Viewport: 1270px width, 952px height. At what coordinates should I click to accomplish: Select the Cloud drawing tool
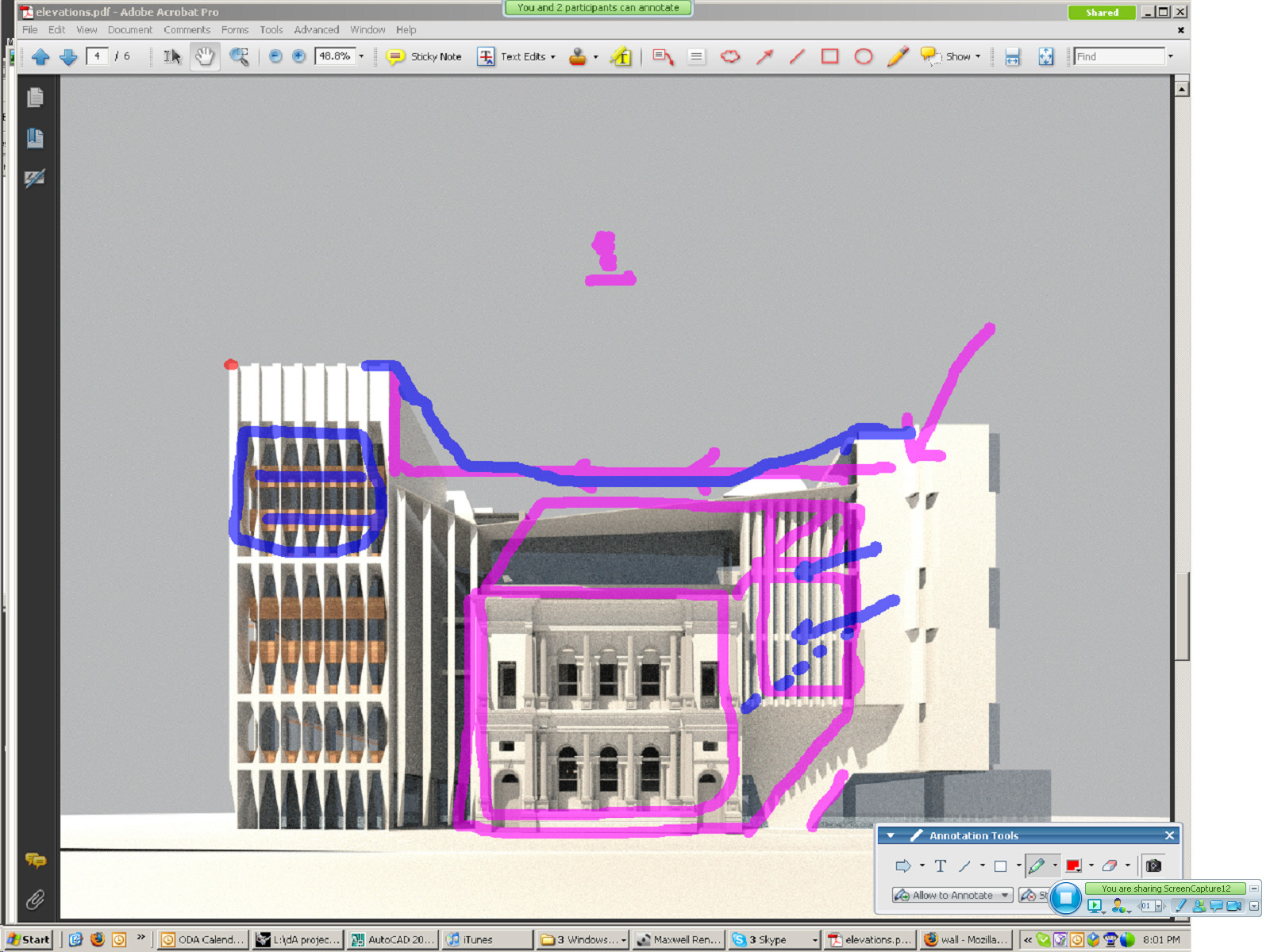[730, 56]
